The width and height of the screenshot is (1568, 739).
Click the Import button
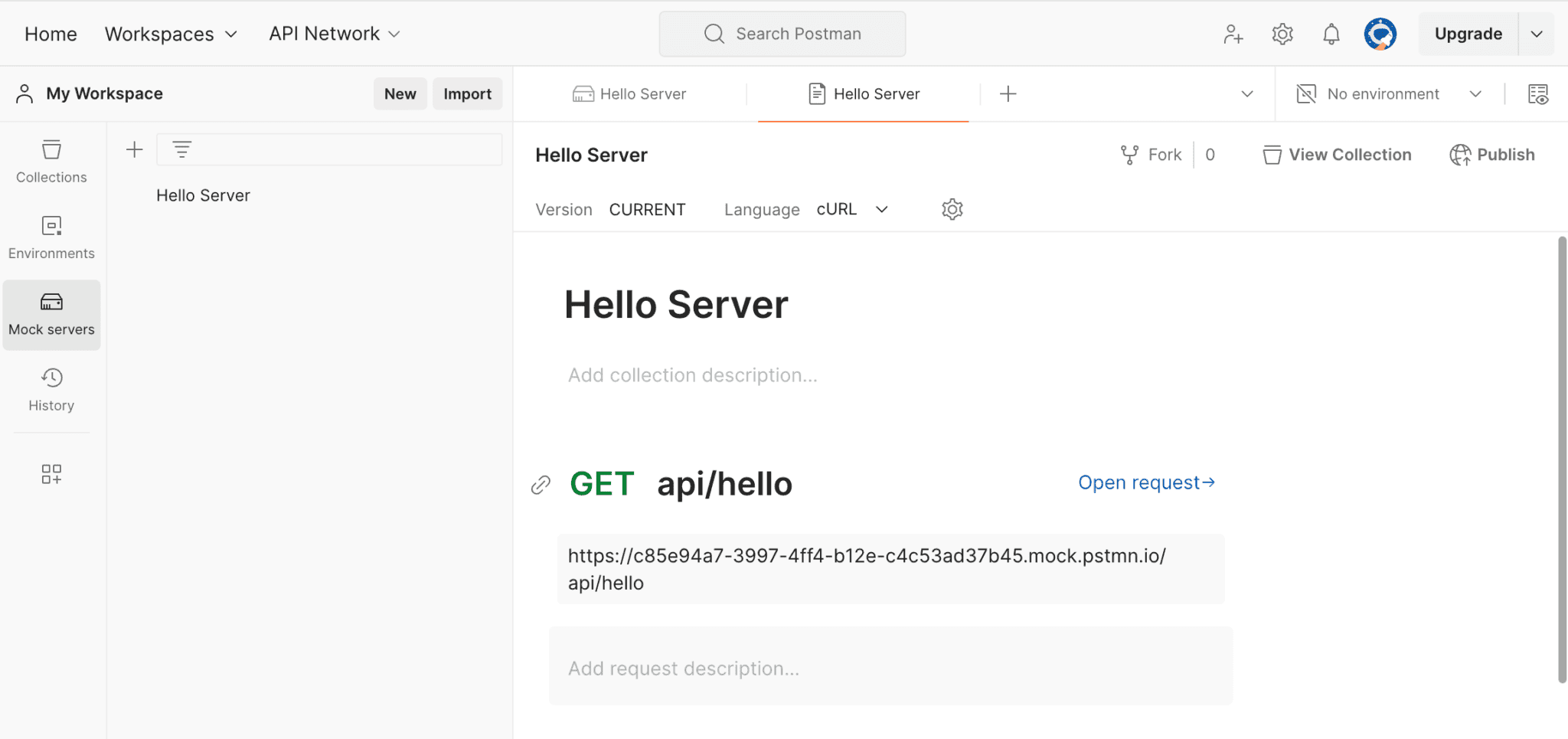click(x=467, y=93)
